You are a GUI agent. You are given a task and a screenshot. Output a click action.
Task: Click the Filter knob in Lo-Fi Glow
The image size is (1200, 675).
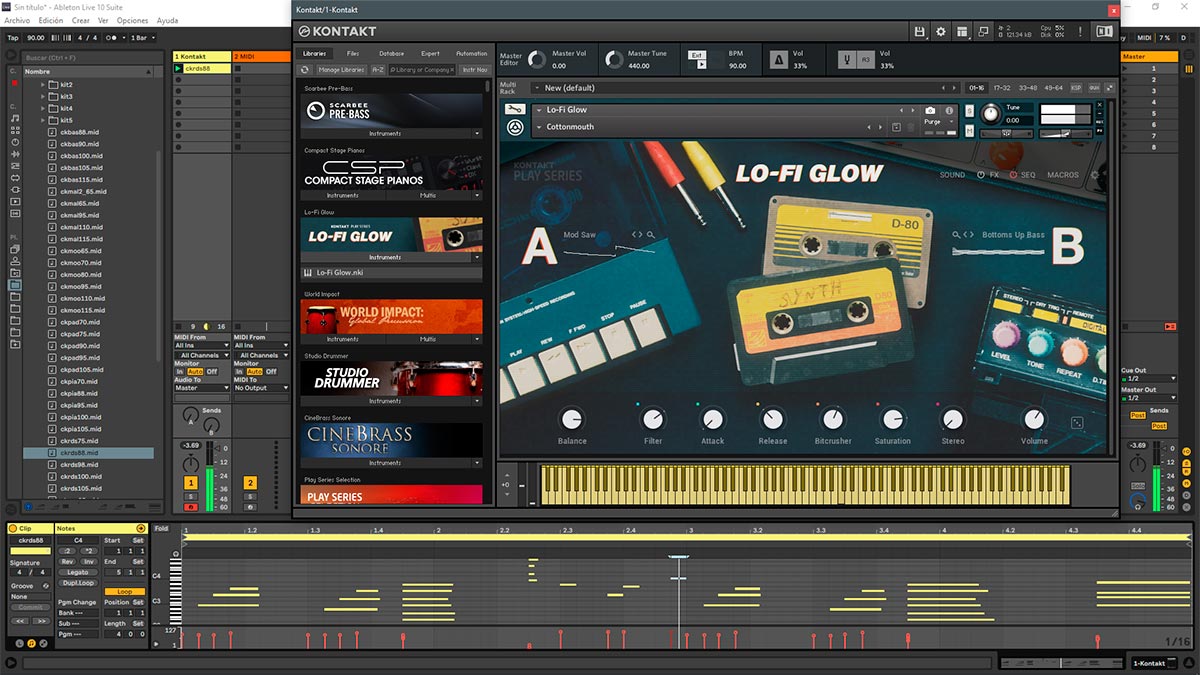(x=652, y=418)
